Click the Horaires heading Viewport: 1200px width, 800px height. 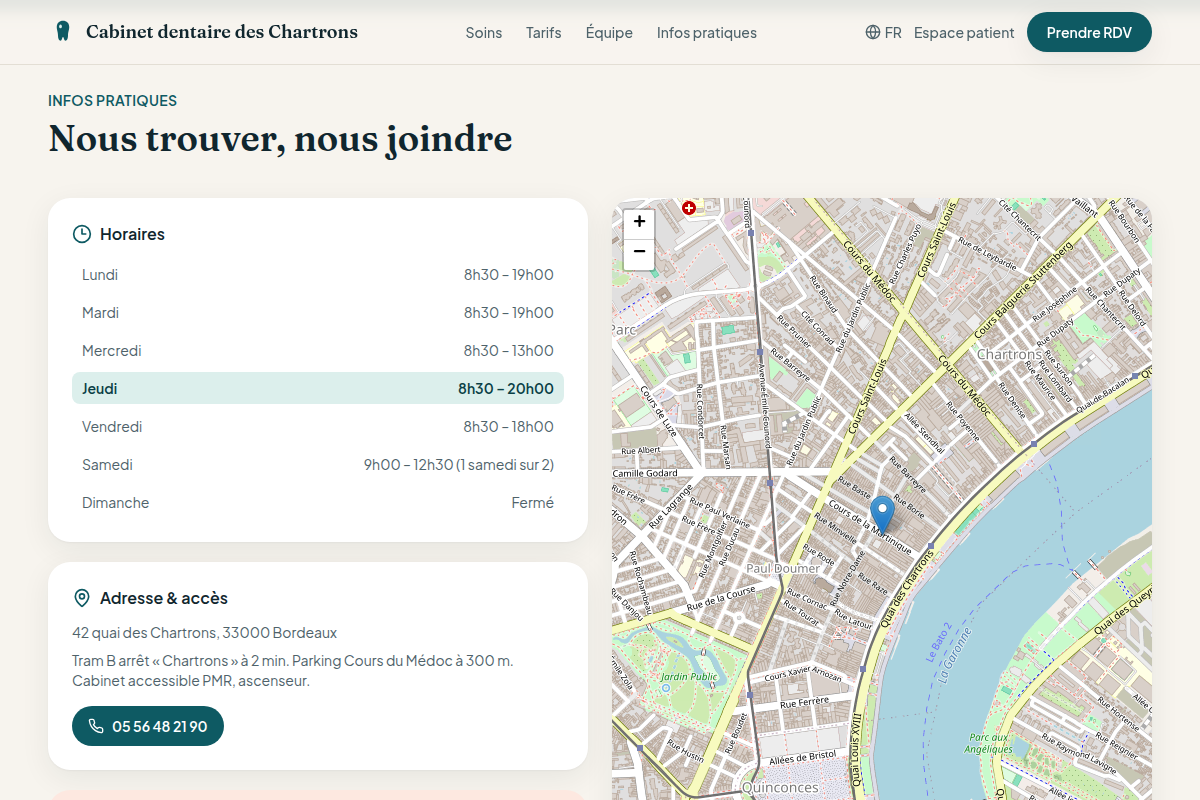click(x=132, y=234)
